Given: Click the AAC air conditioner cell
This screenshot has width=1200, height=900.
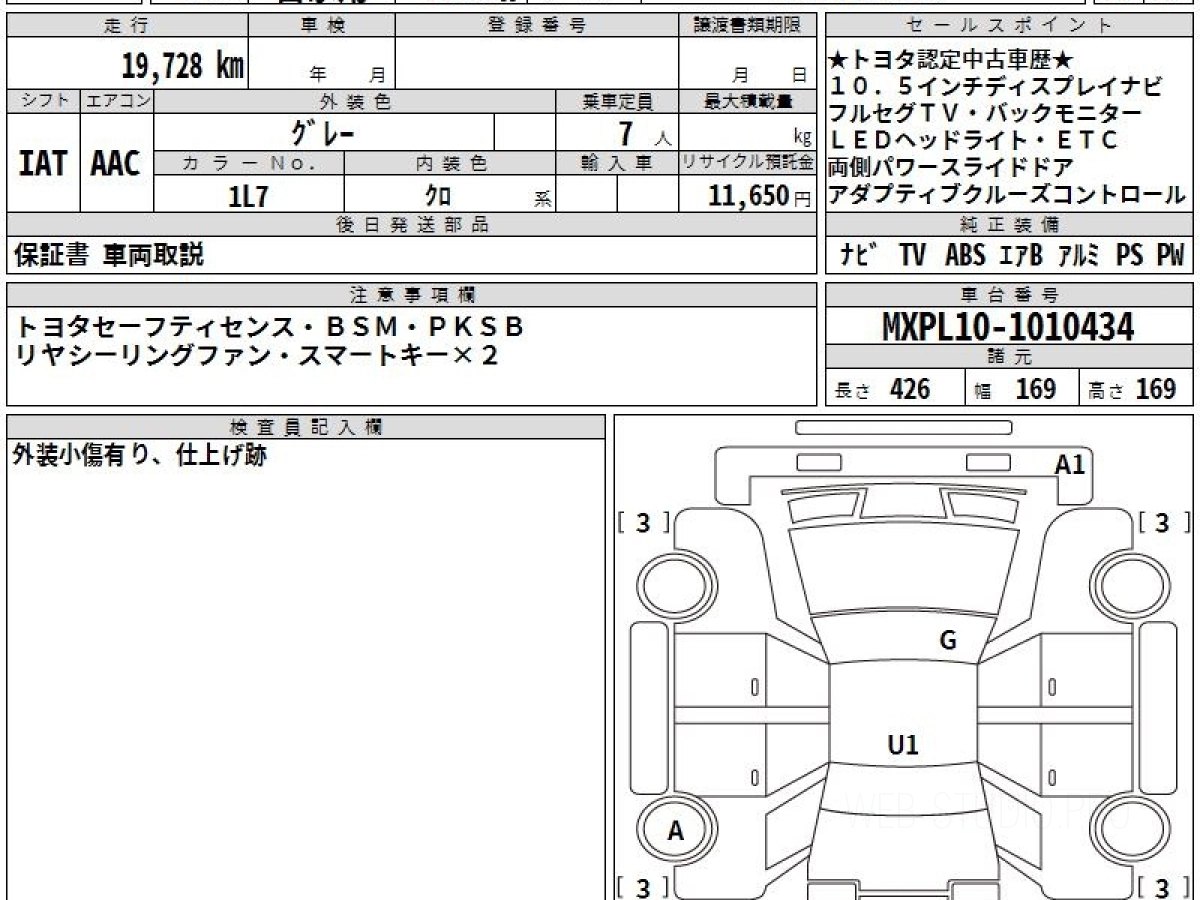Looking at the screenshot, I should pos(117,163).
